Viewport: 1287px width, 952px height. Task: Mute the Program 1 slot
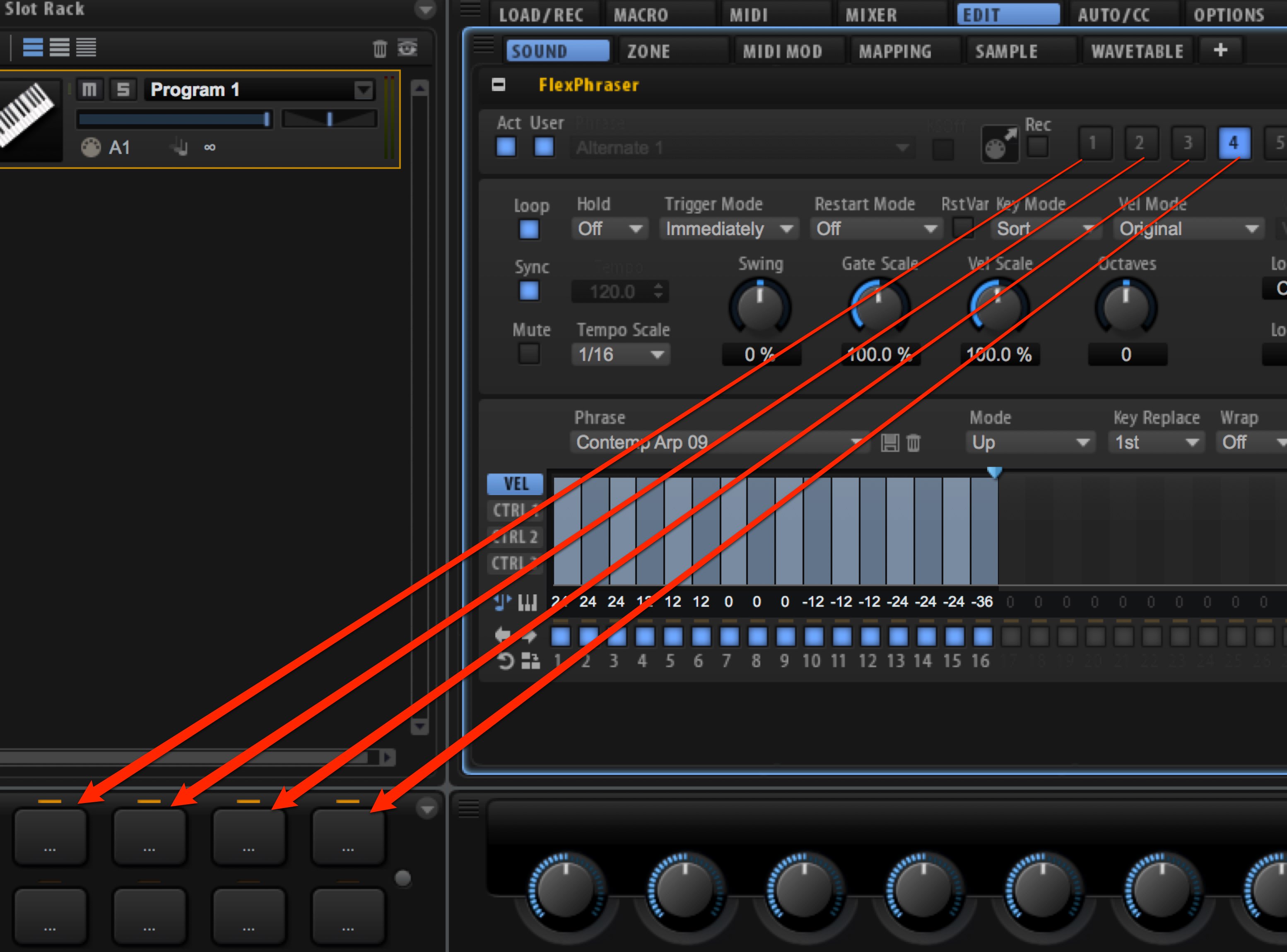pos(89,89)
